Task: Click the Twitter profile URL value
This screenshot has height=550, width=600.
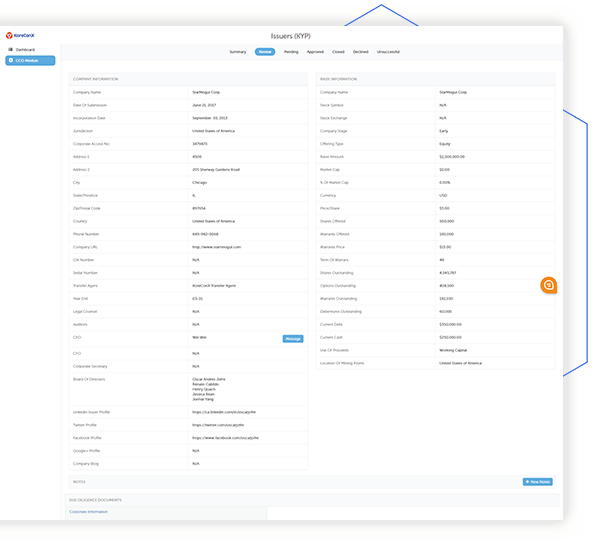Action: click(x=218, y=425)
